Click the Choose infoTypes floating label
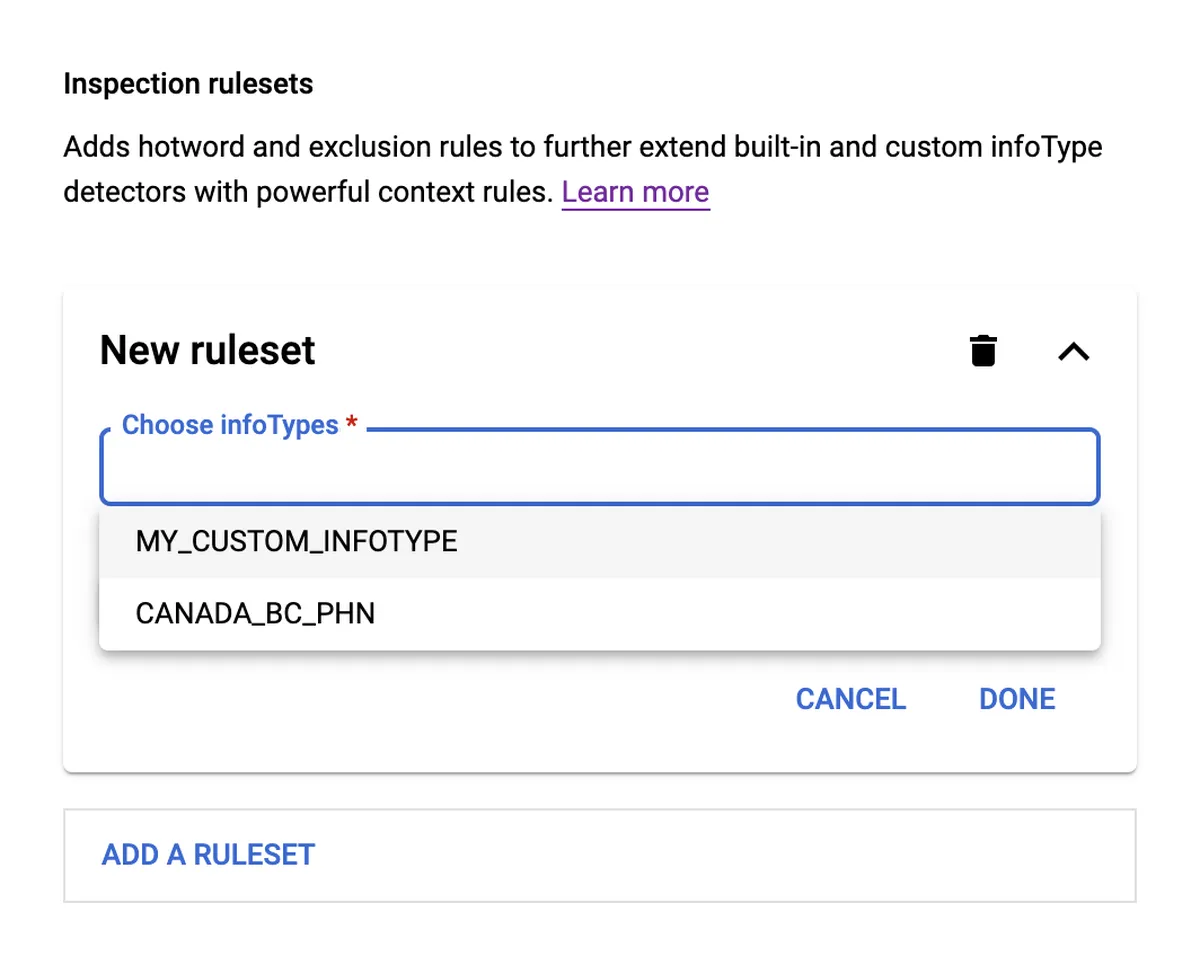 (x=230, y=425)
